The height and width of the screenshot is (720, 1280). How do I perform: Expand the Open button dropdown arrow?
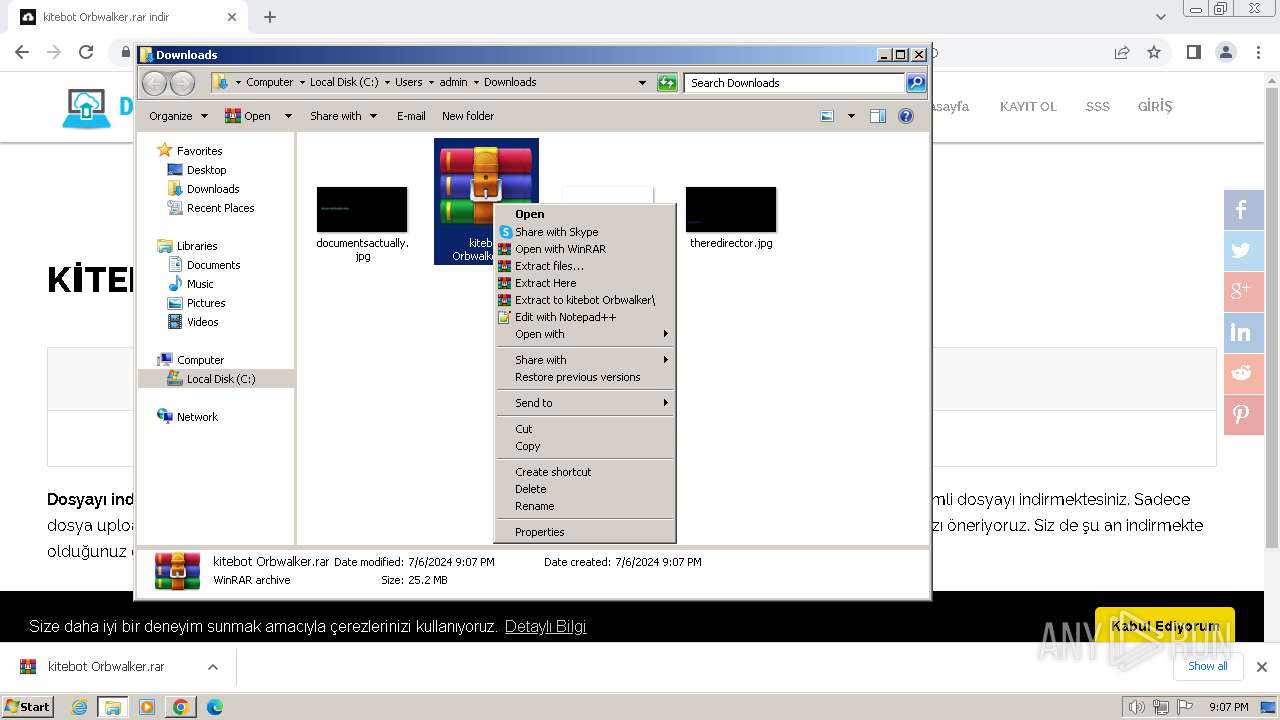[x=288, y=116]
